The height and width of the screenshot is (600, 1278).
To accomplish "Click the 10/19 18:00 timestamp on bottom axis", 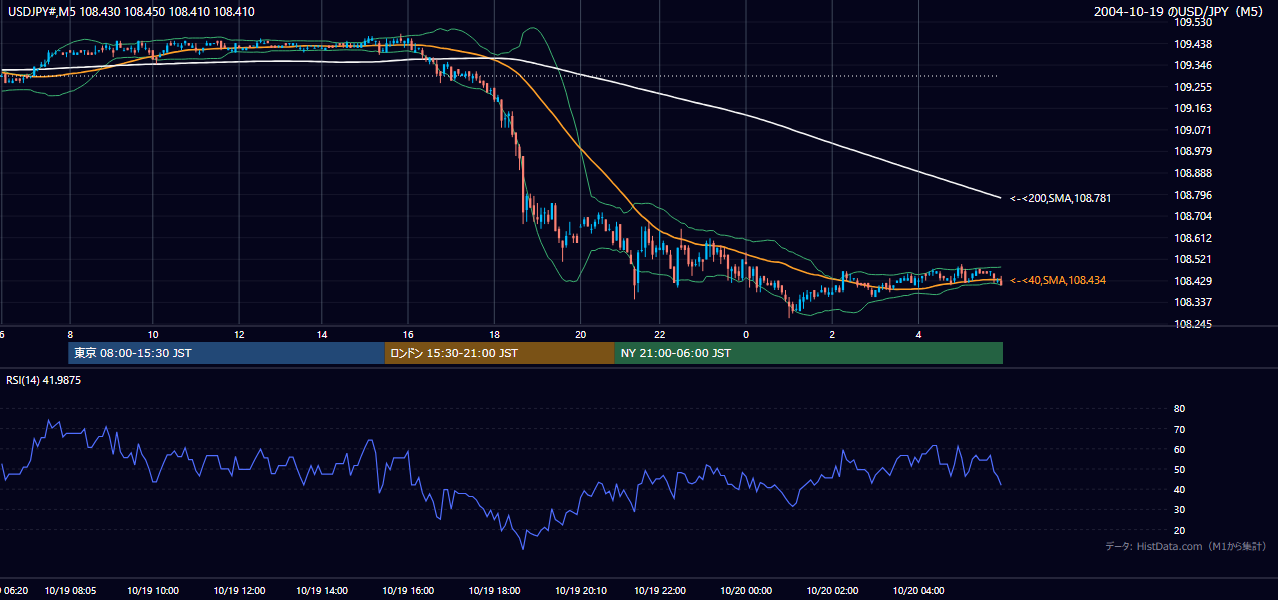I will [493, 591].
